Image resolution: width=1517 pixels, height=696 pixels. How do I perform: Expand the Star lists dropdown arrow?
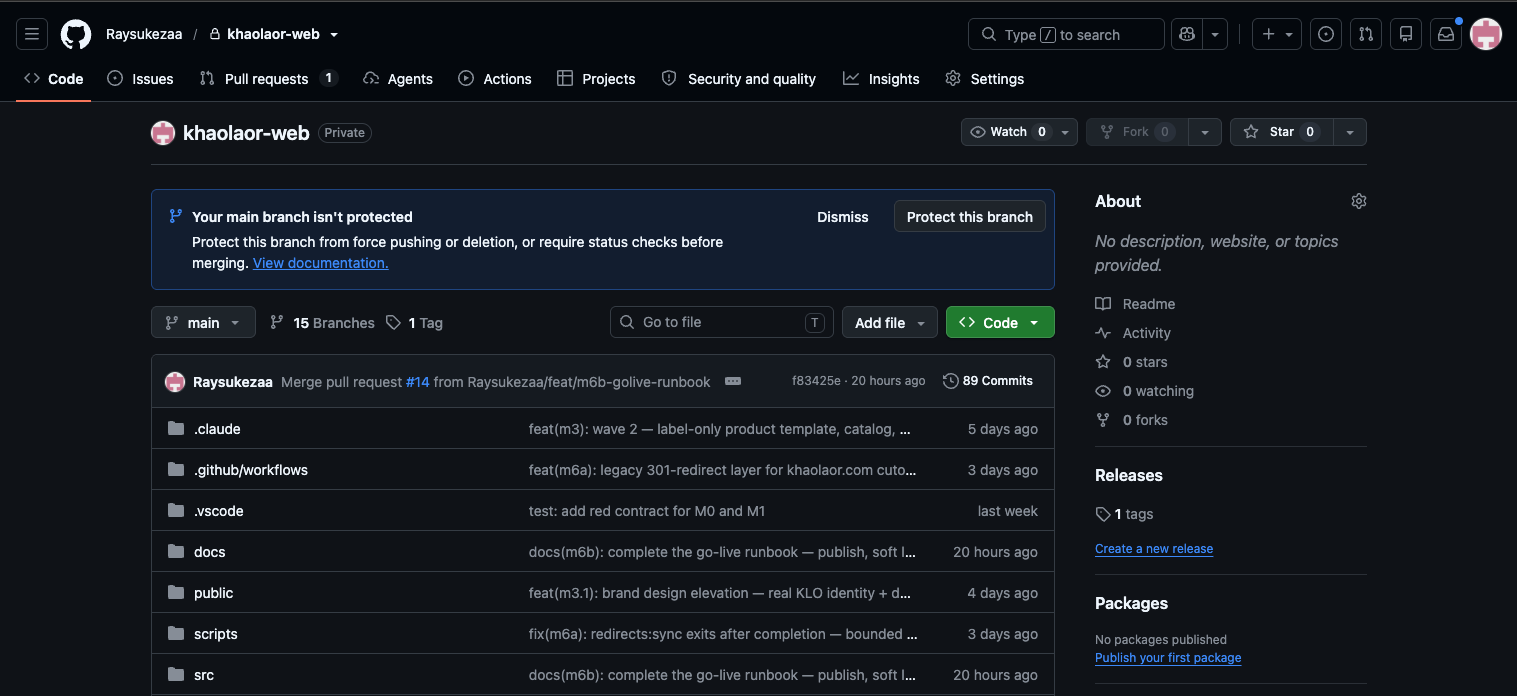[1350, 132]
